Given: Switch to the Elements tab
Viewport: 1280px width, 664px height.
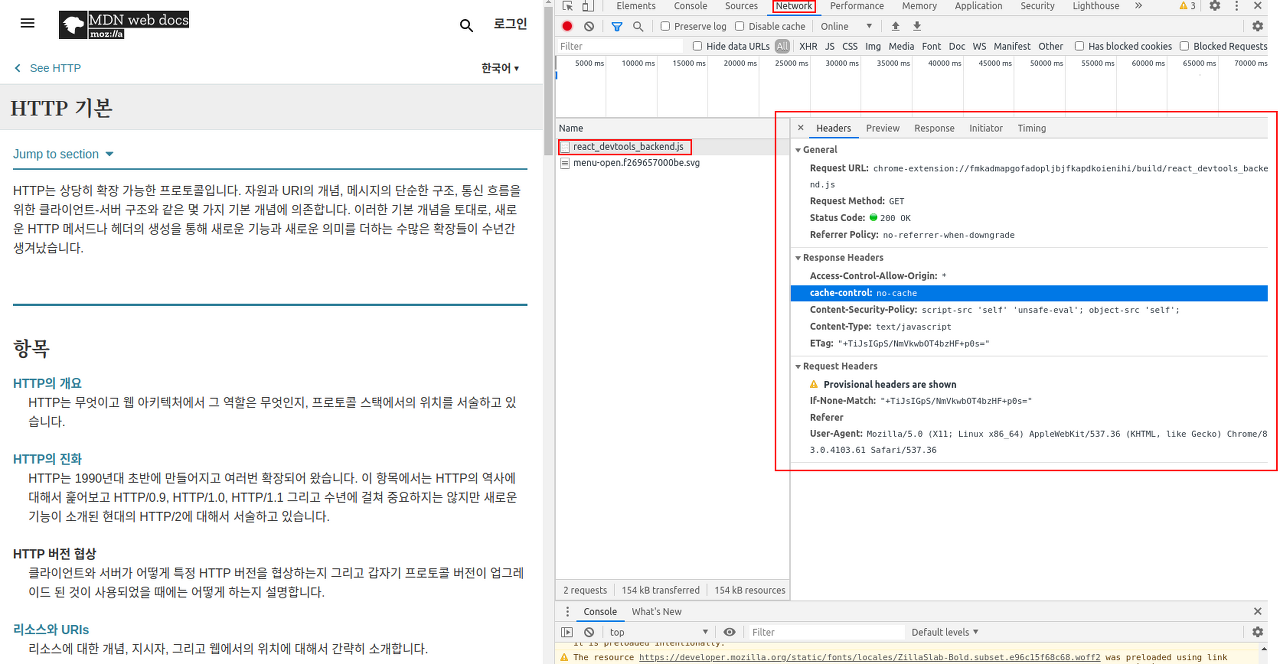Looking at the screenshot, I should pyautogui.click(x=636, y=6).
